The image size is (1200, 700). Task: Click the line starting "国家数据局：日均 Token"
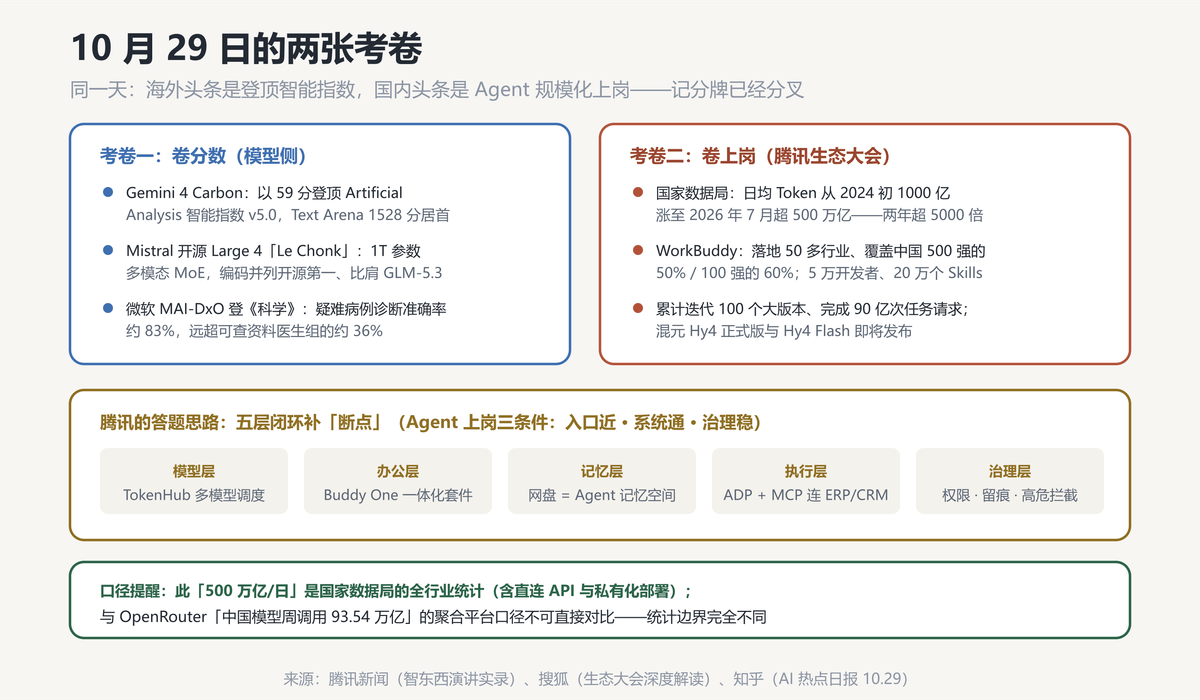click(803, 192)
